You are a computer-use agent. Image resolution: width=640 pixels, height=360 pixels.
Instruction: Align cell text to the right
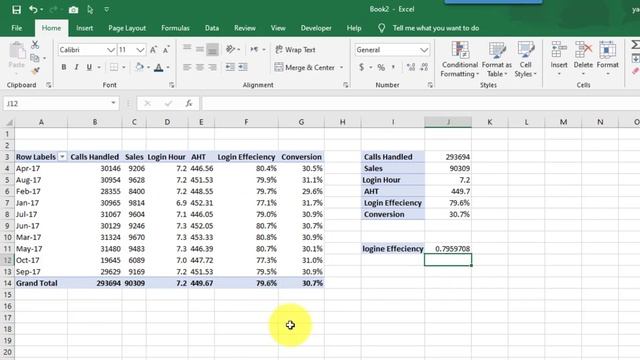(x=212, y=67)
